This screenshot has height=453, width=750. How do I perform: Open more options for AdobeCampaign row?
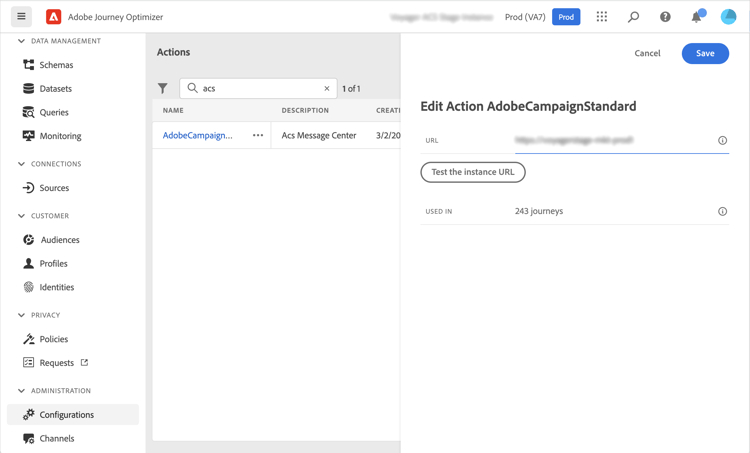click(258, 135)
